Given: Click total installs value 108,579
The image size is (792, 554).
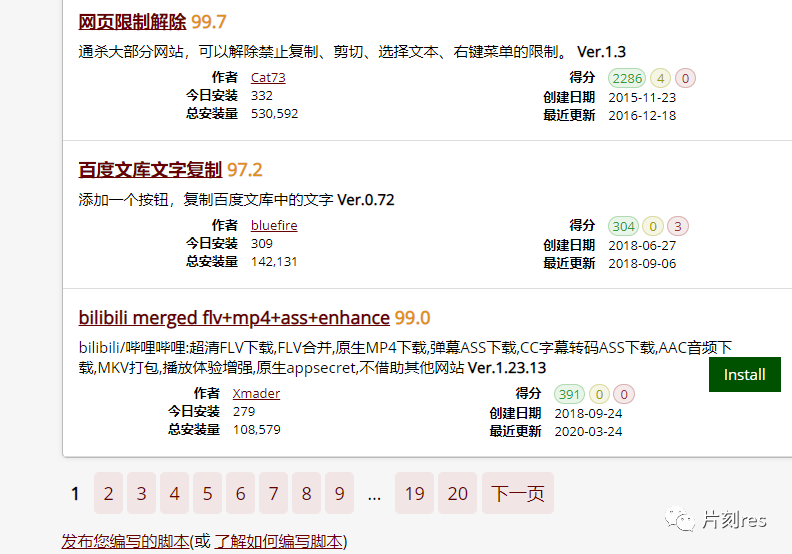Looking at the screenshot, I should [x=257, y=430].
